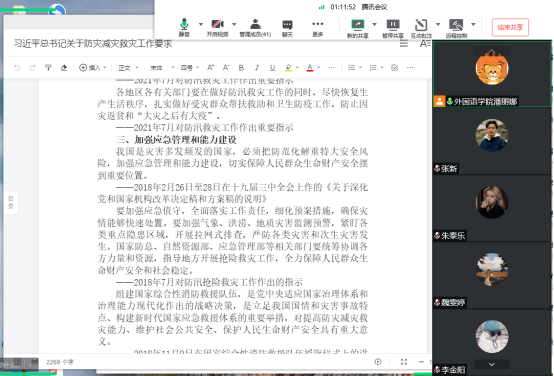Screen dimensions: 554x376
Task: Start a new screen share
Action: [x=358, y=28]
